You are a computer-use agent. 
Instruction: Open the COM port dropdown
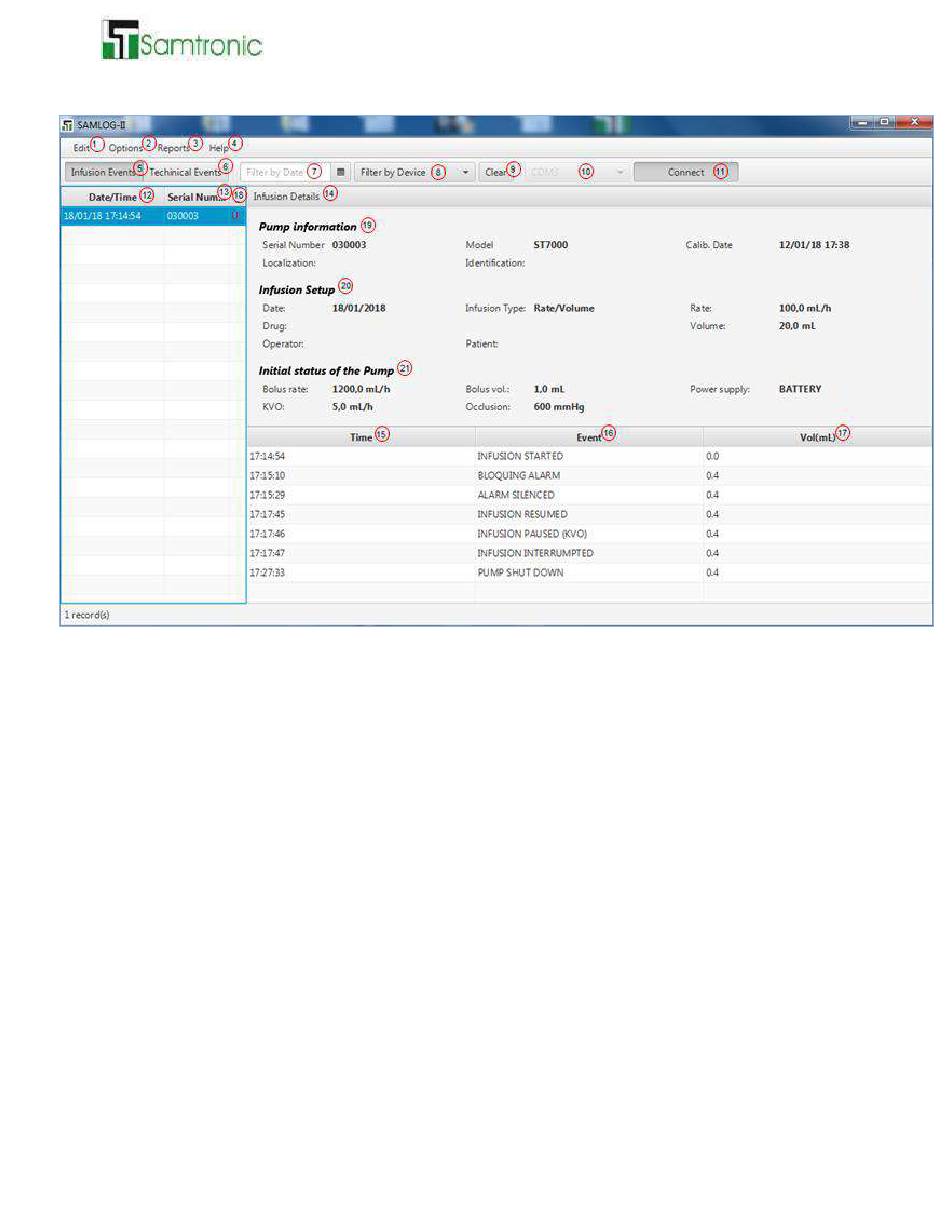[x=577, y=172]
